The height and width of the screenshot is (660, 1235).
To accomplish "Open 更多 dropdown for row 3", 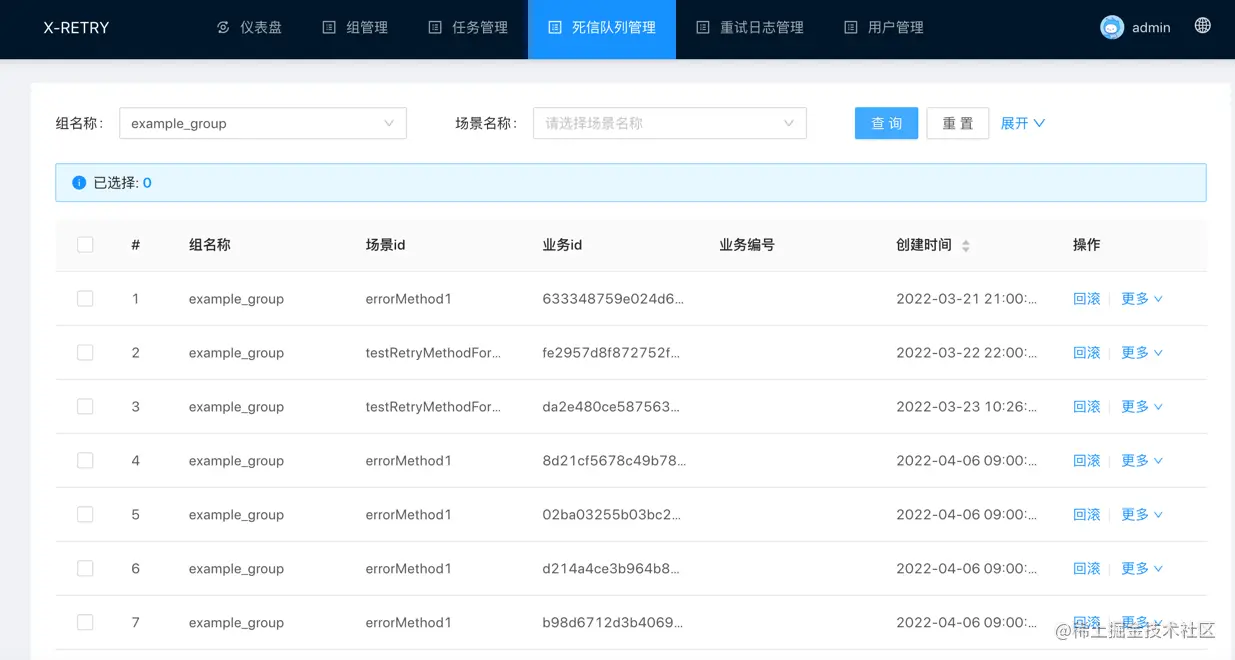I will [x=1142, y=407].
